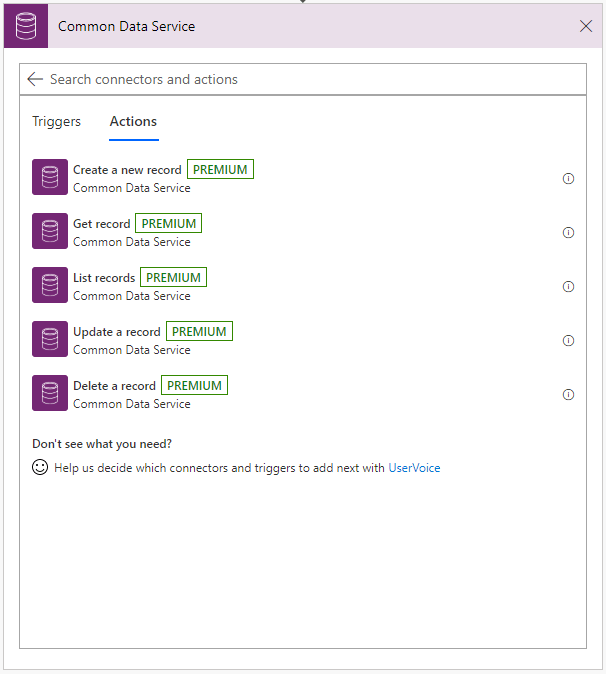Go back using the search arrow
Screen dimensions: 606x674
click(35, 79)
